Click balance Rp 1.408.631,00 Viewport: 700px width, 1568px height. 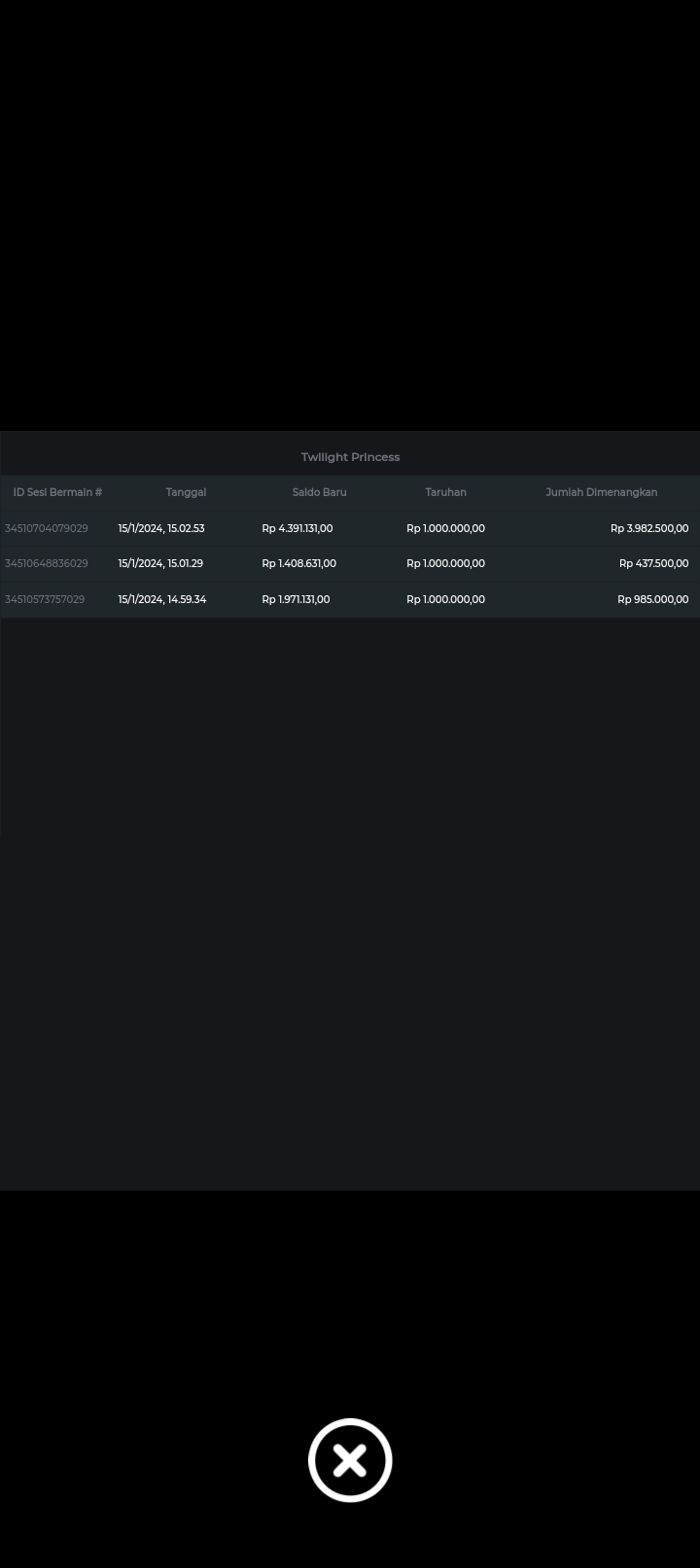point(299,563)
